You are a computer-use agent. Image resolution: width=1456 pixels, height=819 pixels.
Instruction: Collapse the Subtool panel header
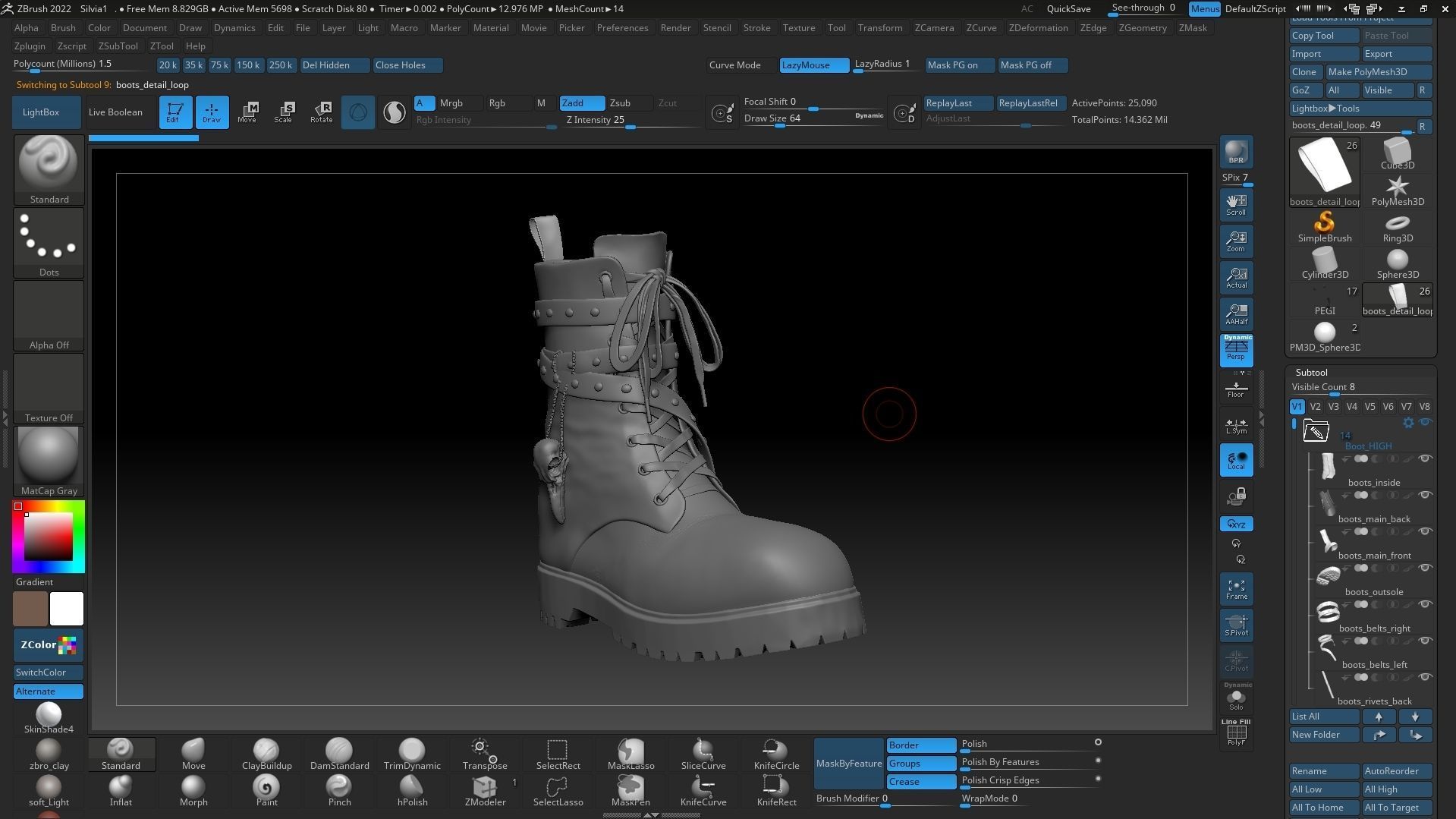pyautogui.click(x=1311, y=372)
